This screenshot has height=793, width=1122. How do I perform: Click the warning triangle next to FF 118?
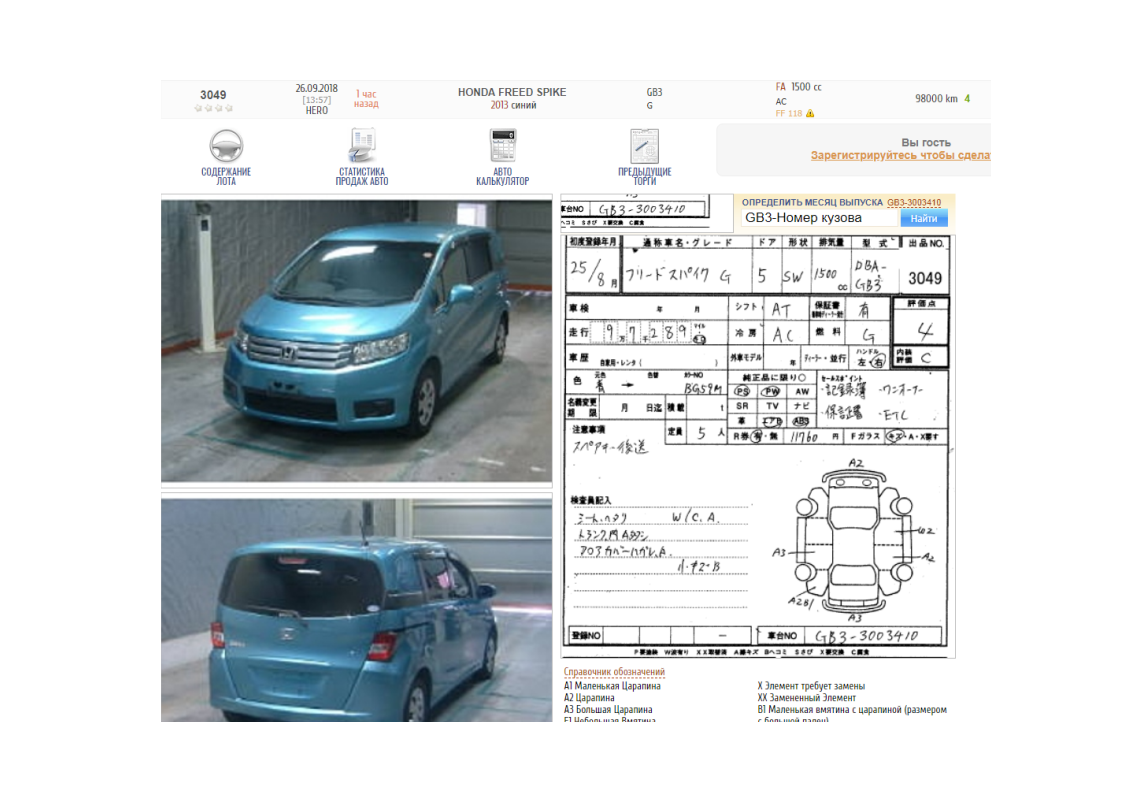point(810,113)
